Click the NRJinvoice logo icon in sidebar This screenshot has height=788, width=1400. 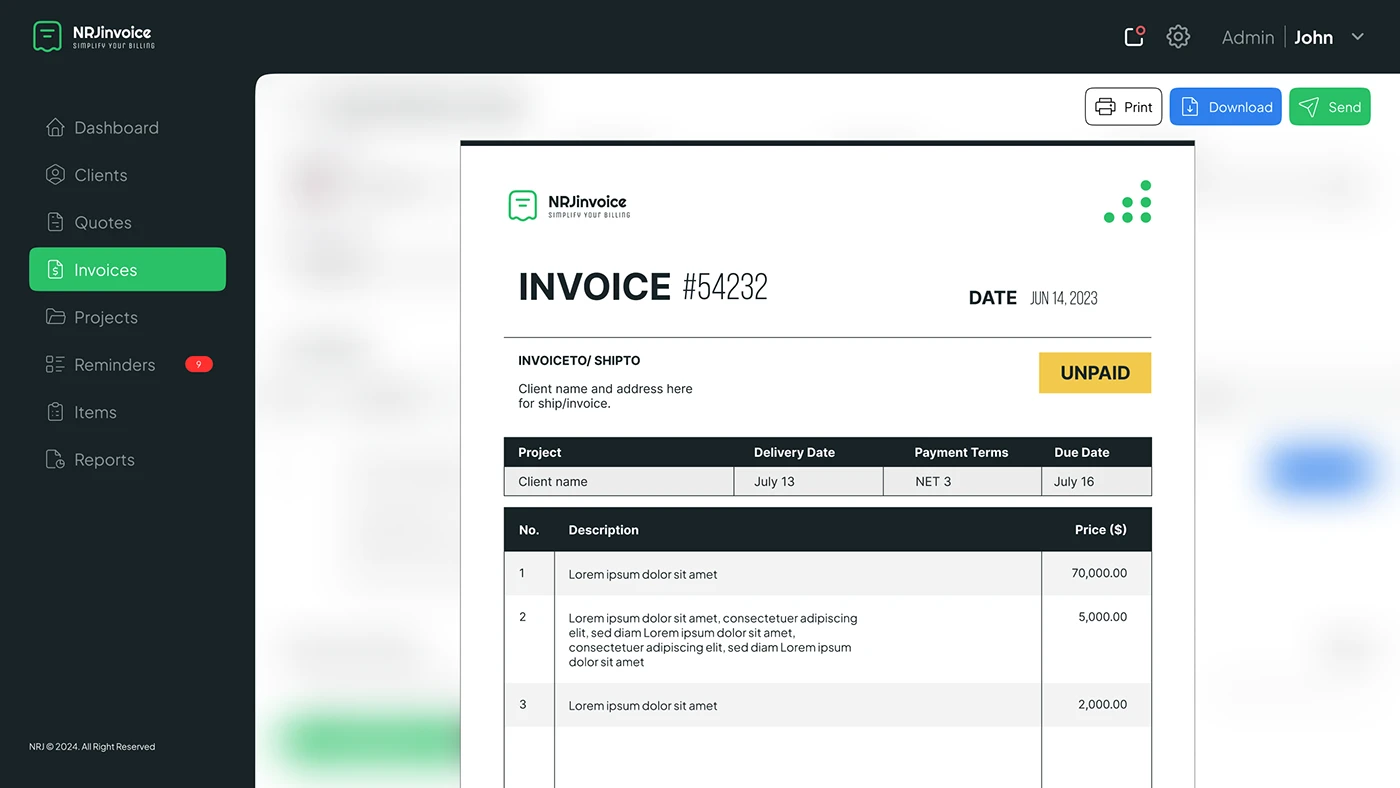(47, 36)
